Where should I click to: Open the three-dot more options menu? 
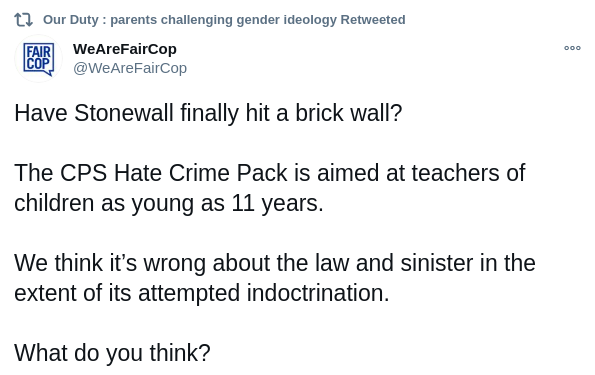pos(572,48)
